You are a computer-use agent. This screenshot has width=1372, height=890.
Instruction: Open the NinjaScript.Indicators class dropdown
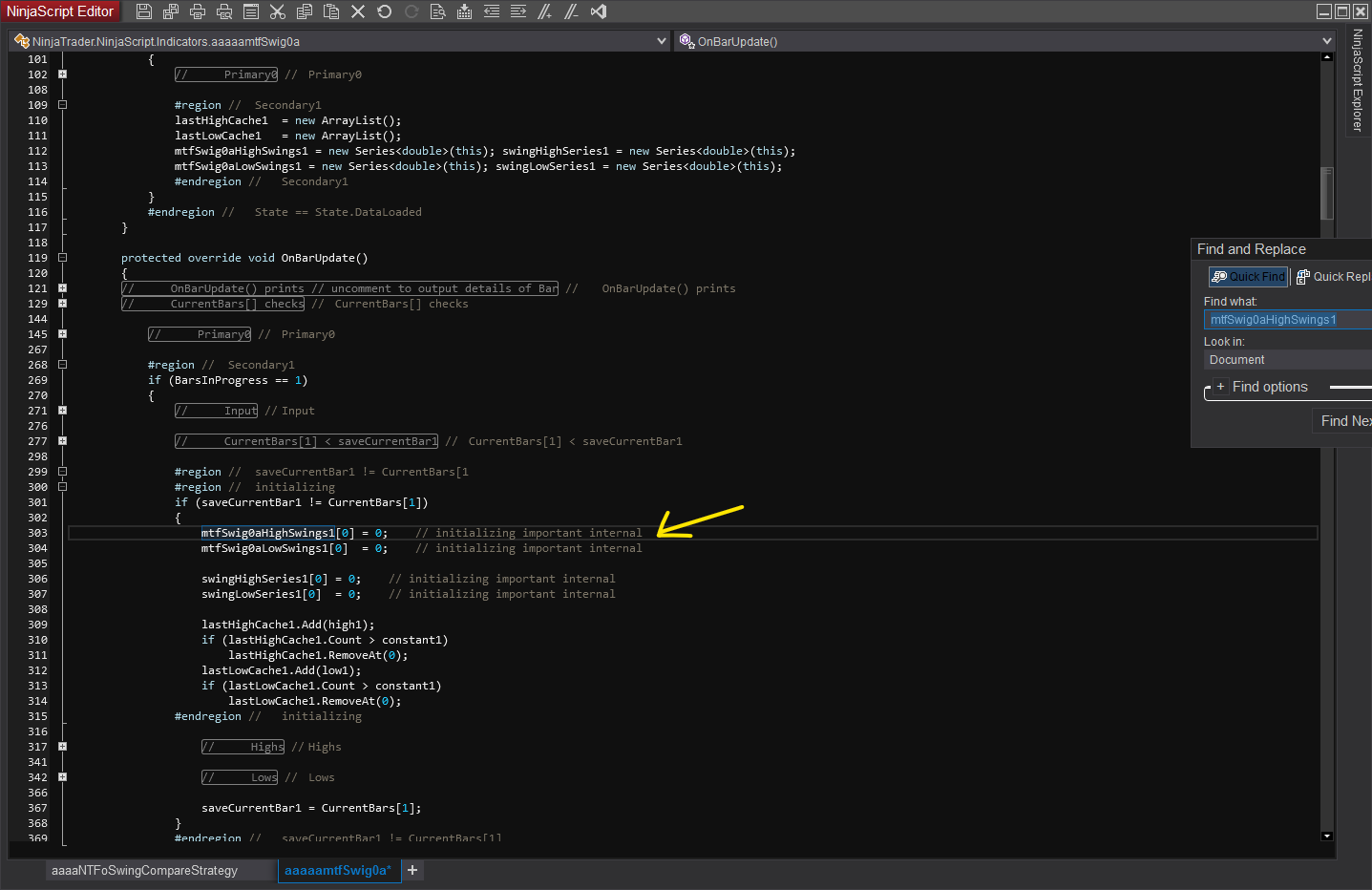pyautogui.click(x=662, y=41)
